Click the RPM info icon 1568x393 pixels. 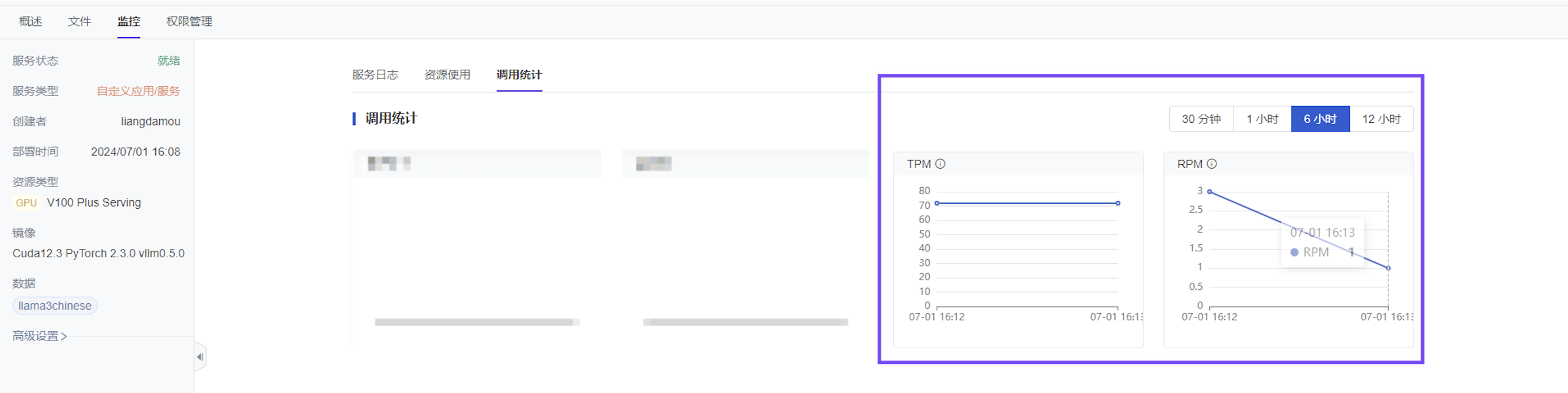pos(1211,164)
